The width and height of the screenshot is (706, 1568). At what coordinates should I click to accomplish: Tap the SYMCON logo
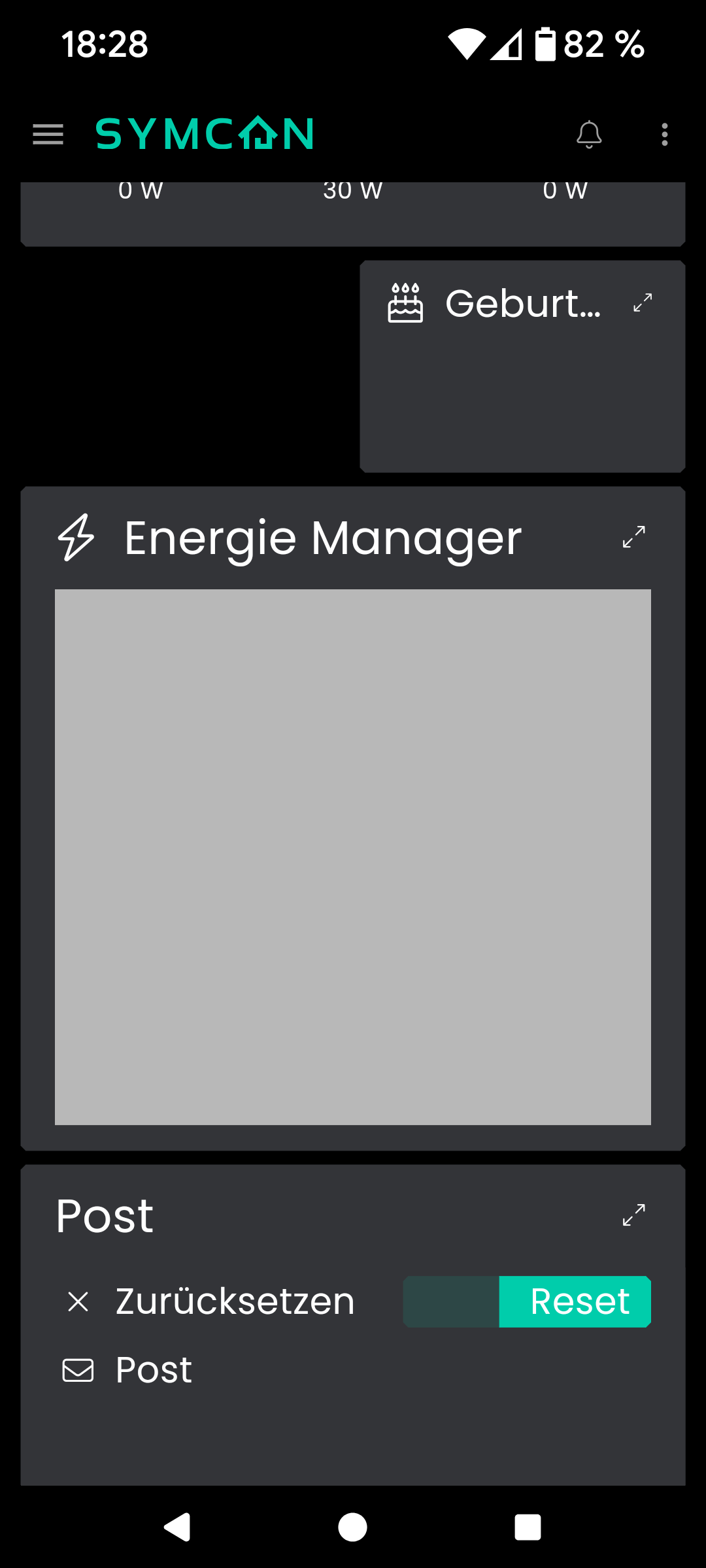[x=205, y=134]
